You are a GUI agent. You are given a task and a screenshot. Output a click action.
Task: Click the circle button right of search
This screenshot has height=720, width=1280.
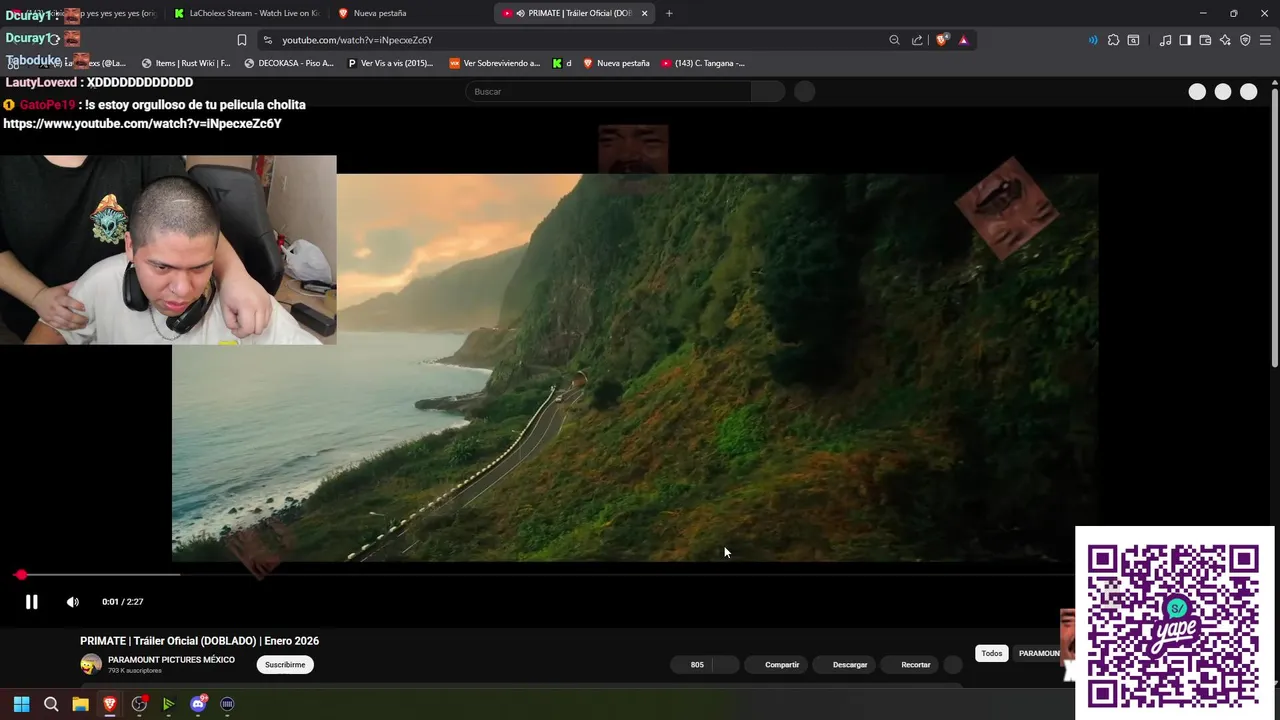coord(804,91)
